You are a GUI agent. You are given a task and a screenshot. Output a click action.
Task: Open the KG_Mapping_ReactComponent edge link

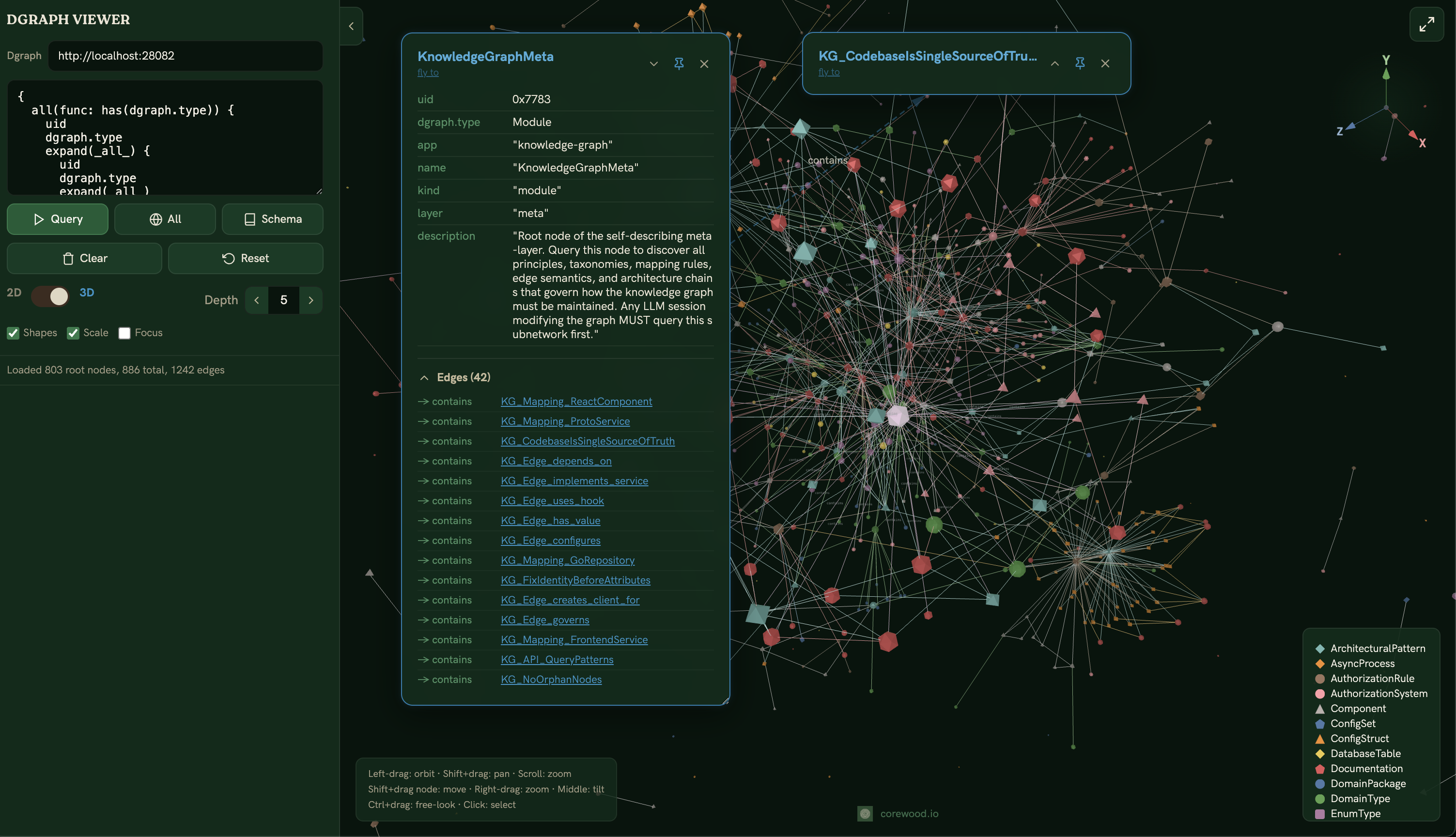(576, 401)
